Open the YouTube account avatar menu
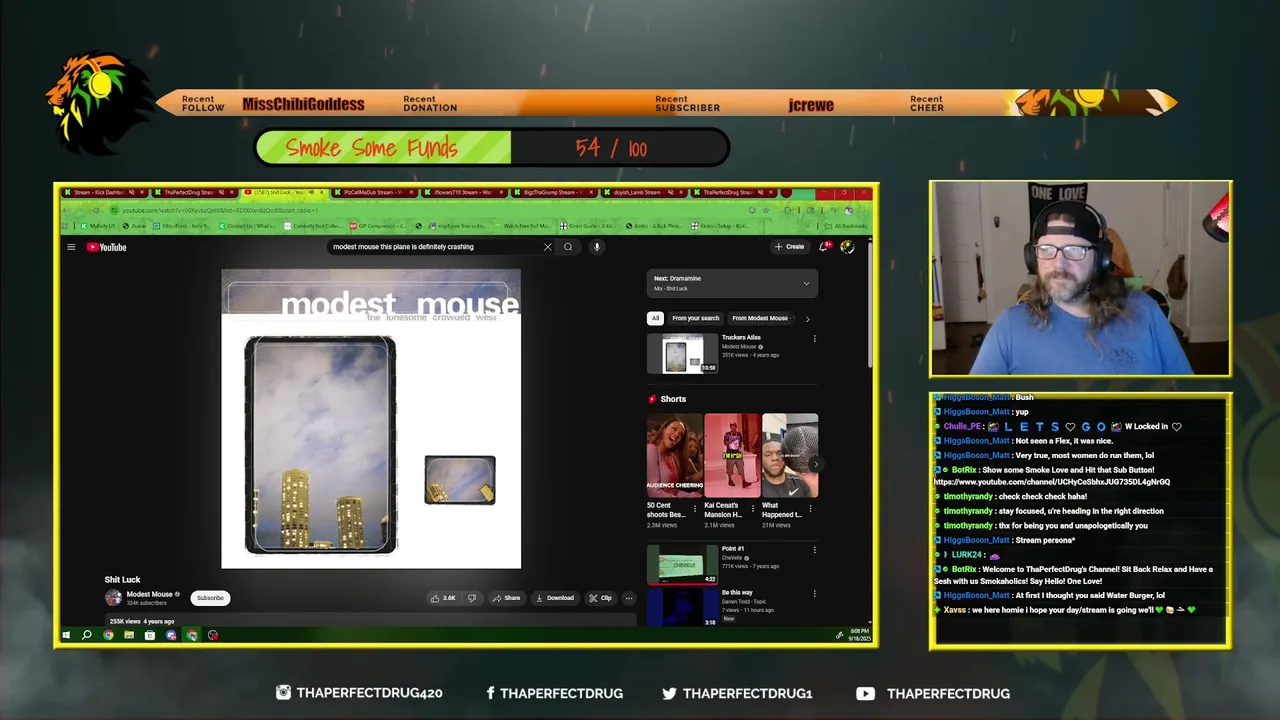1280x720 pixels. [x=847, y=247]
